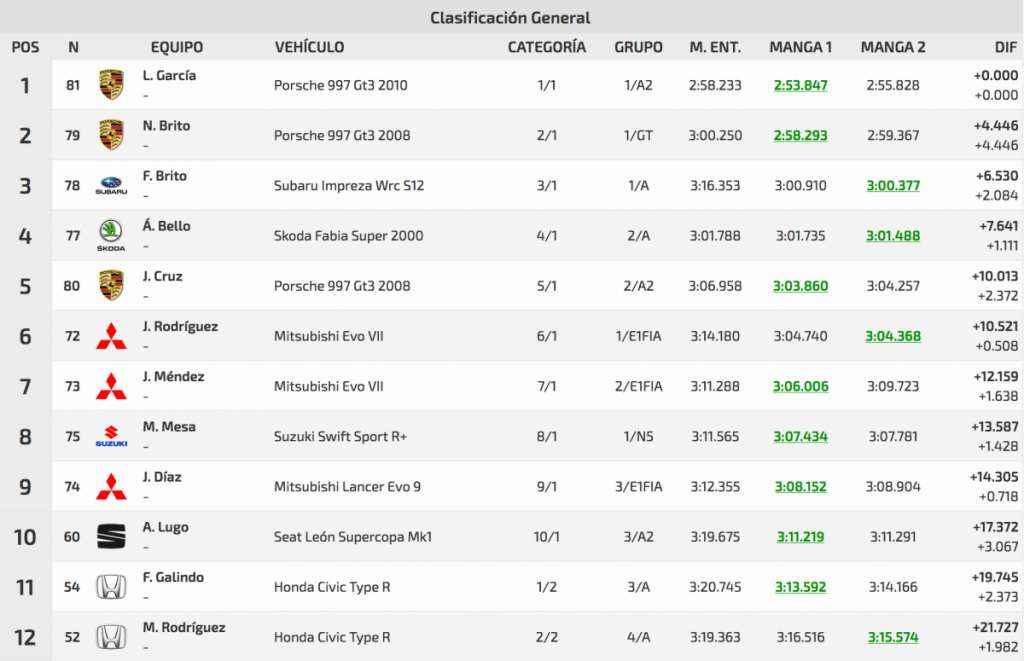The width and height of the screenshot is (1024, 661).
Task: Click Skoda Fabia Super 2000 vehicle cell
Action: pyautogui.click(x=348, y=236)
